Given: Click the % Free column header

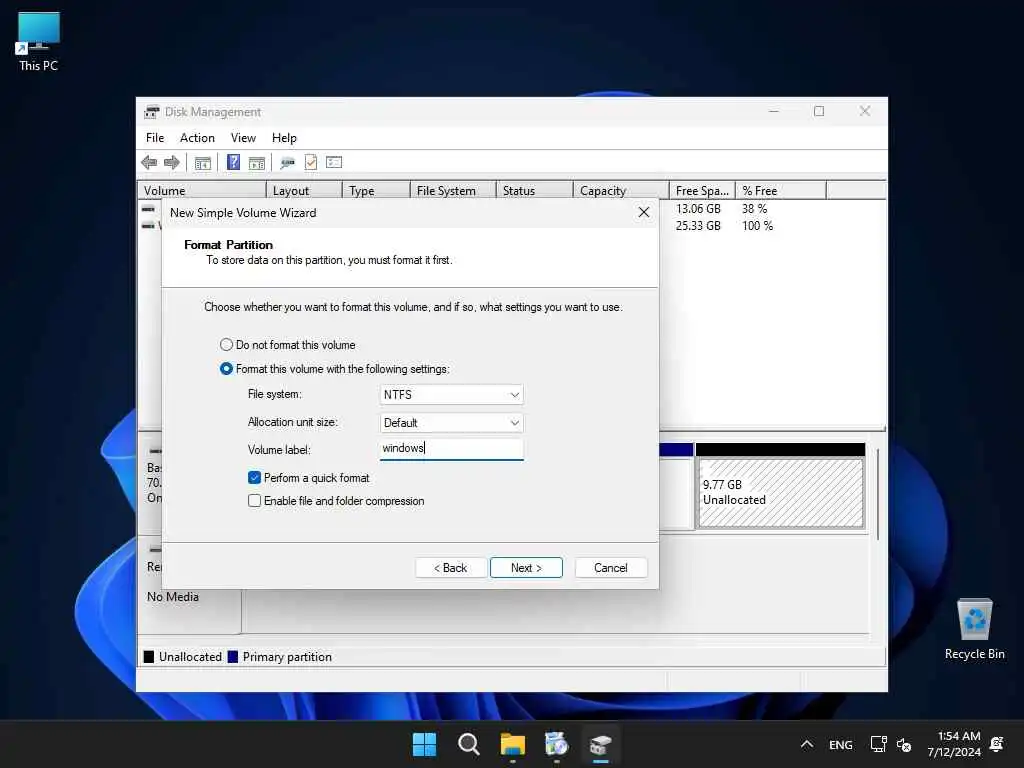Looking at the screenshot, I should pyautogui.click(x=781, y=190).
